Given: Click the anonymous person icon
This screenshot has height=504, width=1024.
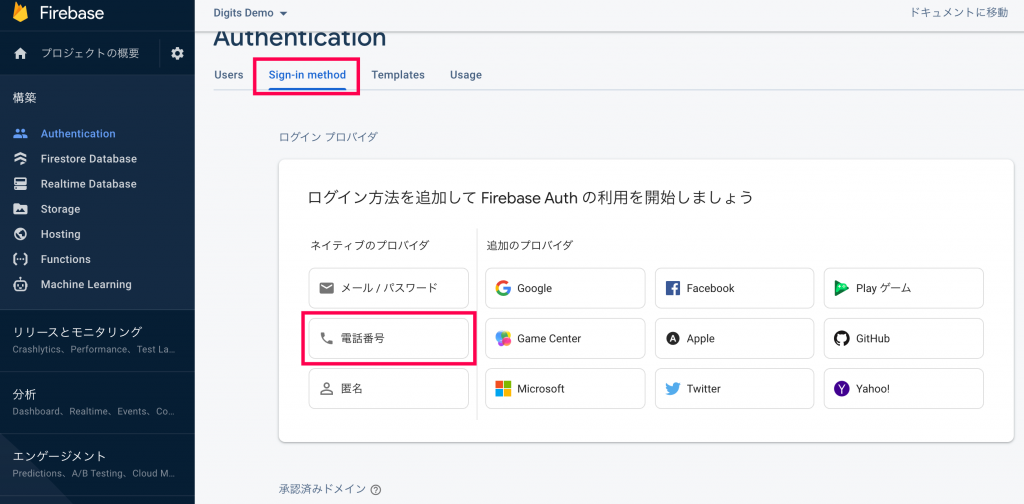Looking at the screenshot, I should click(327, 389).
